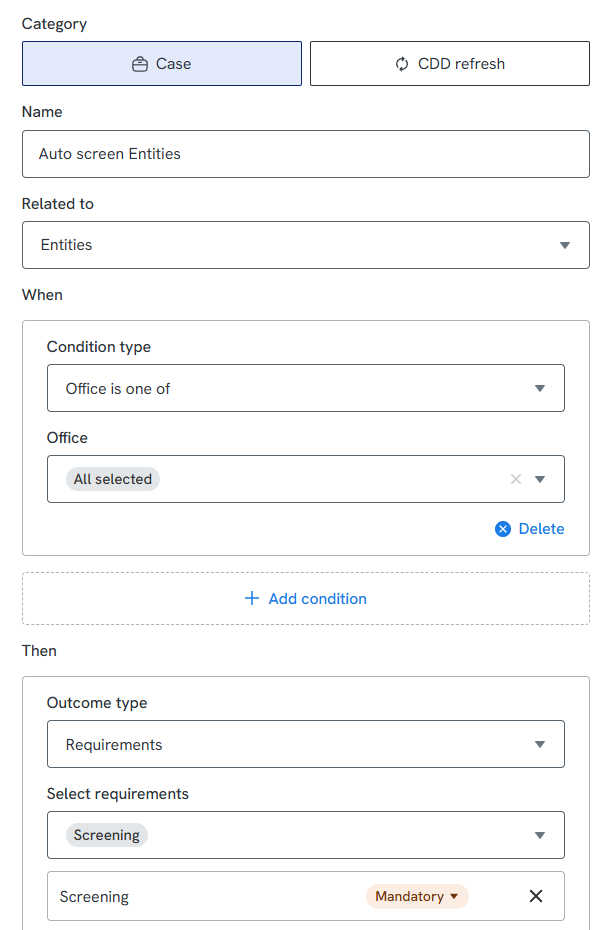Click the Screening chip in requirements
Viewport: 600px width, 930px height.
107,835
